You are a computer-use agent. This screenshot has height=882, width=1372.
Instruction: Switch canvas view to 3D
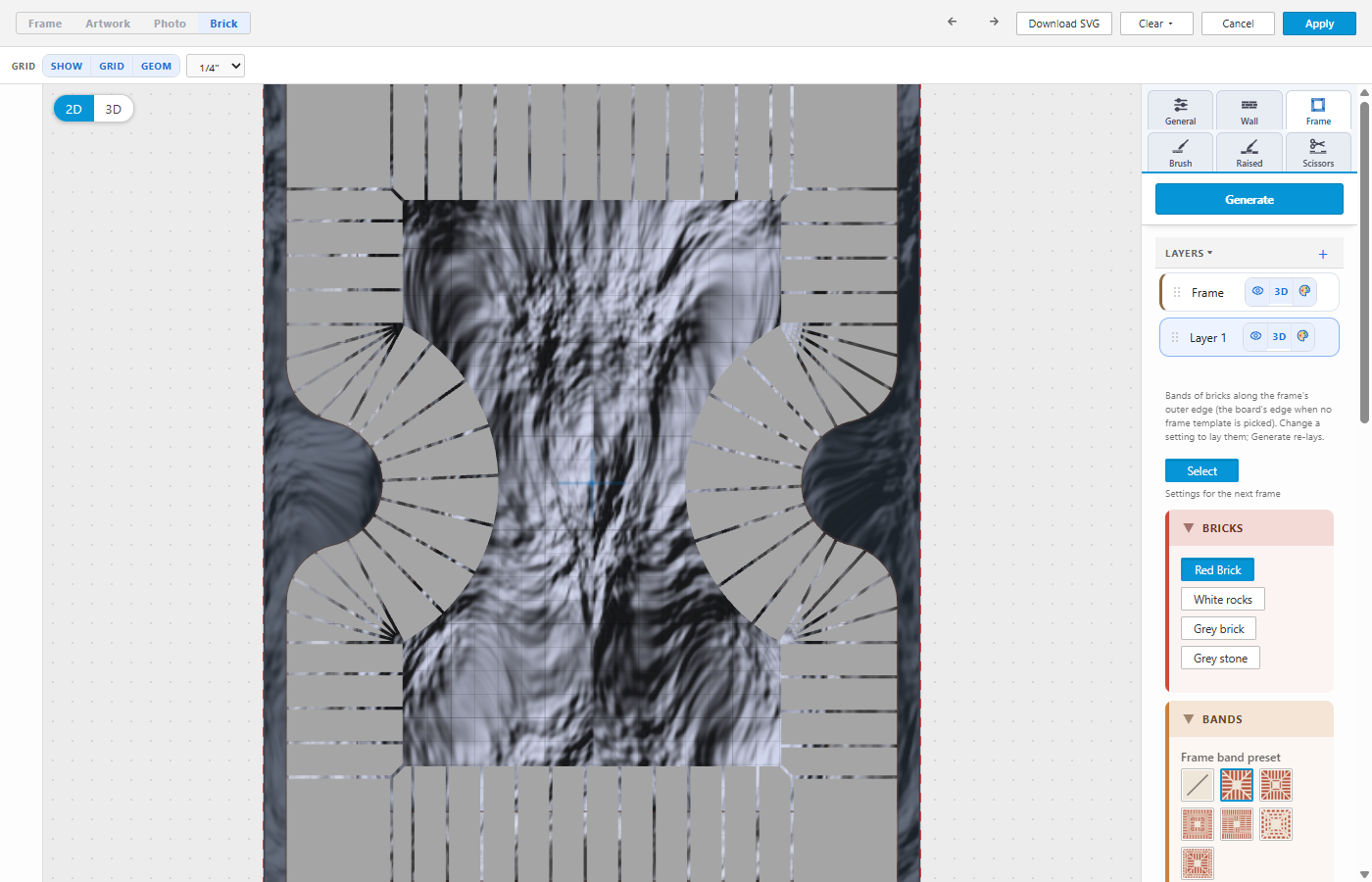pos(114,109)
